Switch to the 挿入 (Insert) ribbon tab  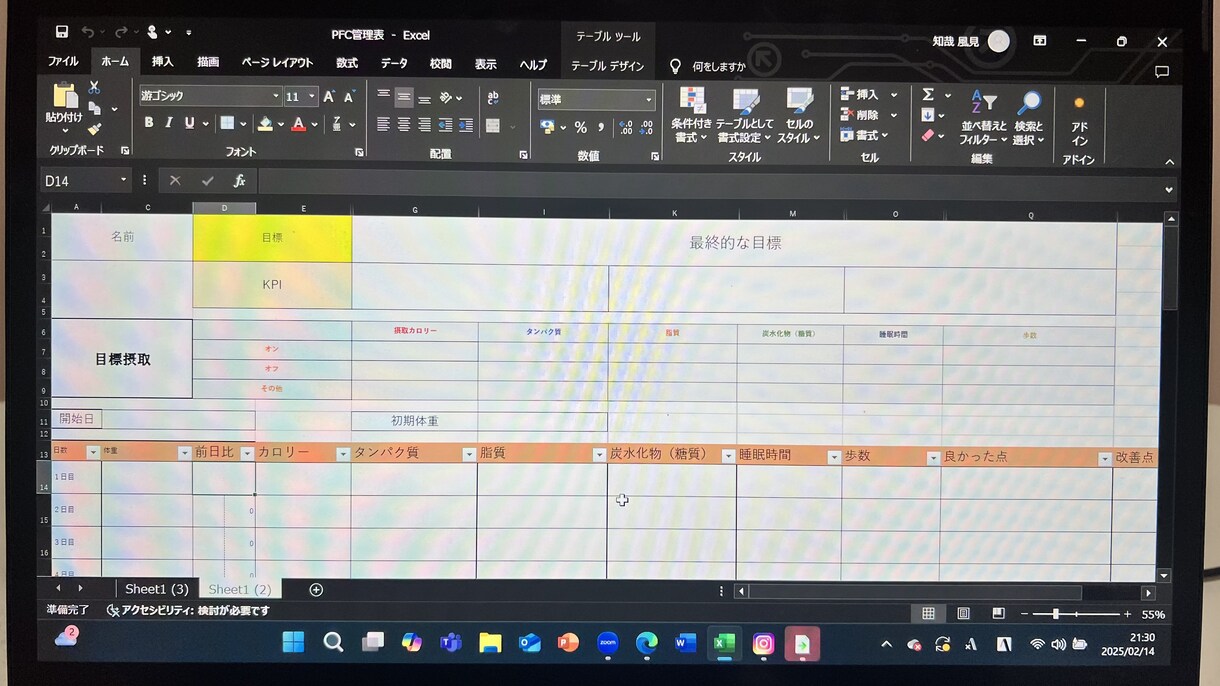pyautogui.click(x=162, y=62)
